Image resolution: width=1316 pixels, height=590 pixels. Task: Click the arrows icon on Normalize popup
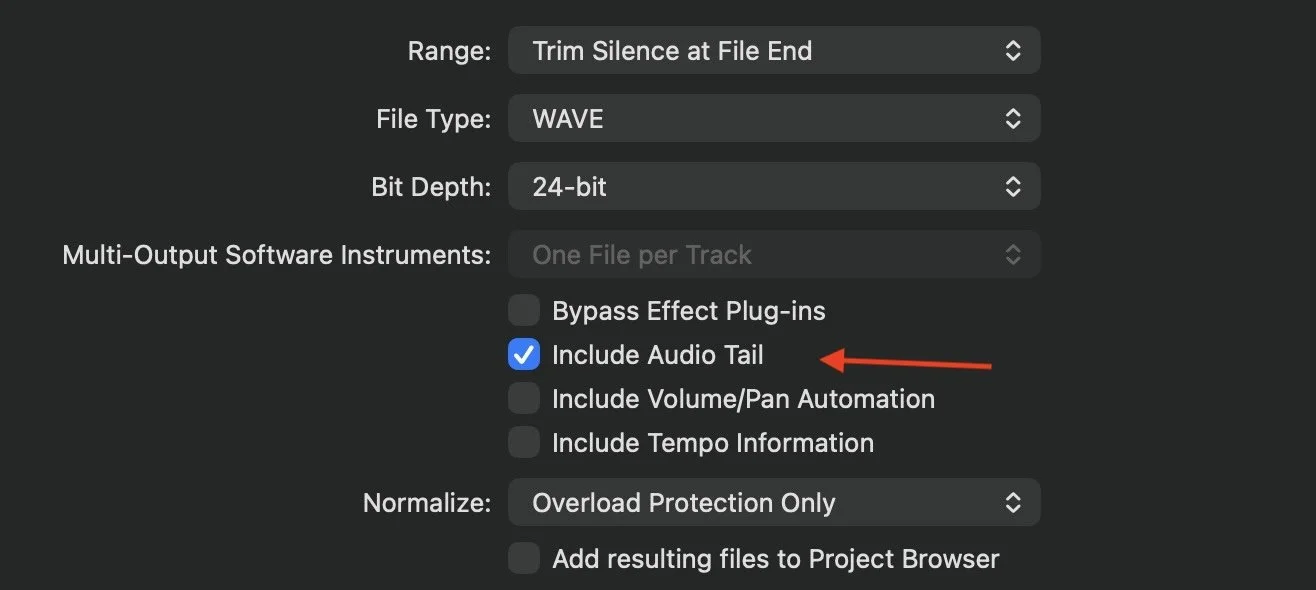(1013, 502)
